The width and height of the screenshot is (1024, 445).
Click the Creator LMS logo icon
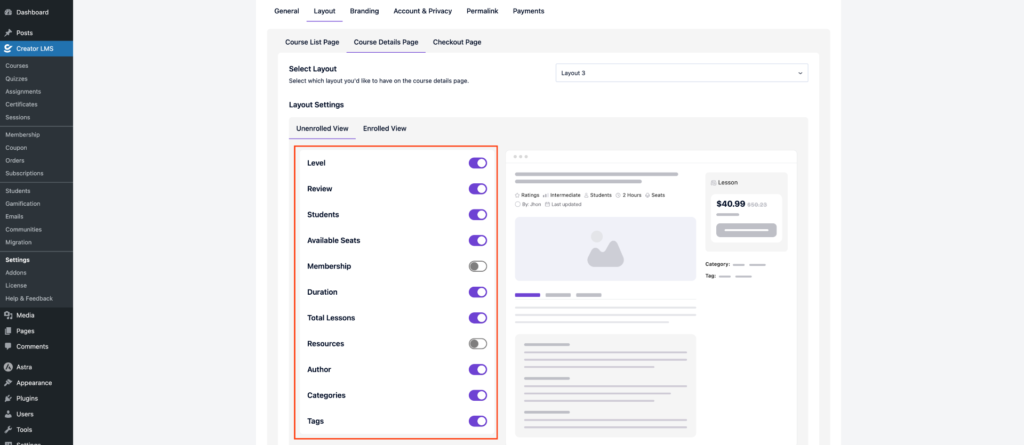click(x=8, y=48)
